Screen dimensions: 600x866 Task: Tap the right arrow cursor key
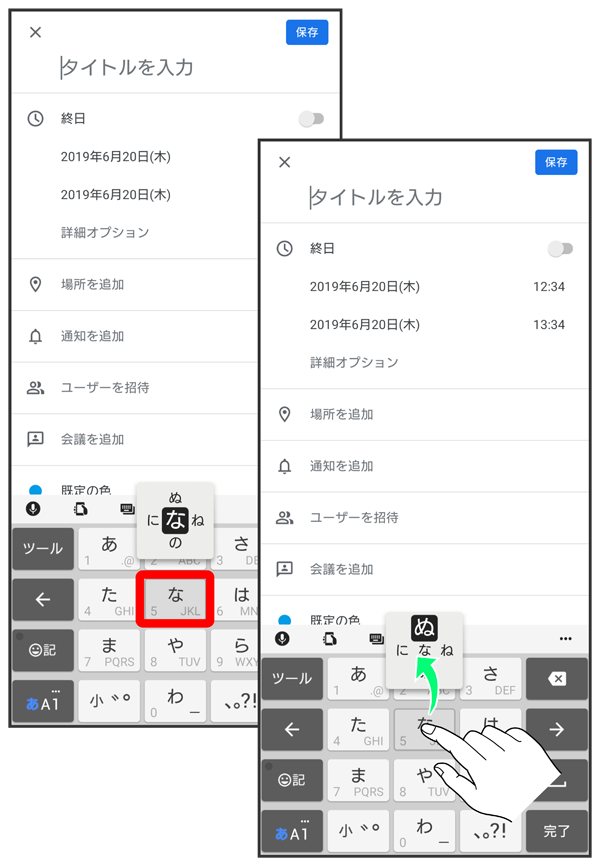(557, 729)
